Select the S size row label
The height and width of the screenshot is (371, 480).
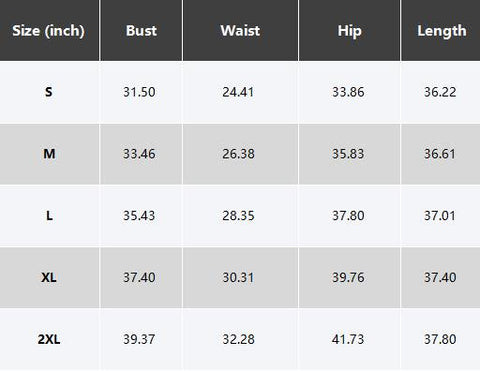coord(49,92)
